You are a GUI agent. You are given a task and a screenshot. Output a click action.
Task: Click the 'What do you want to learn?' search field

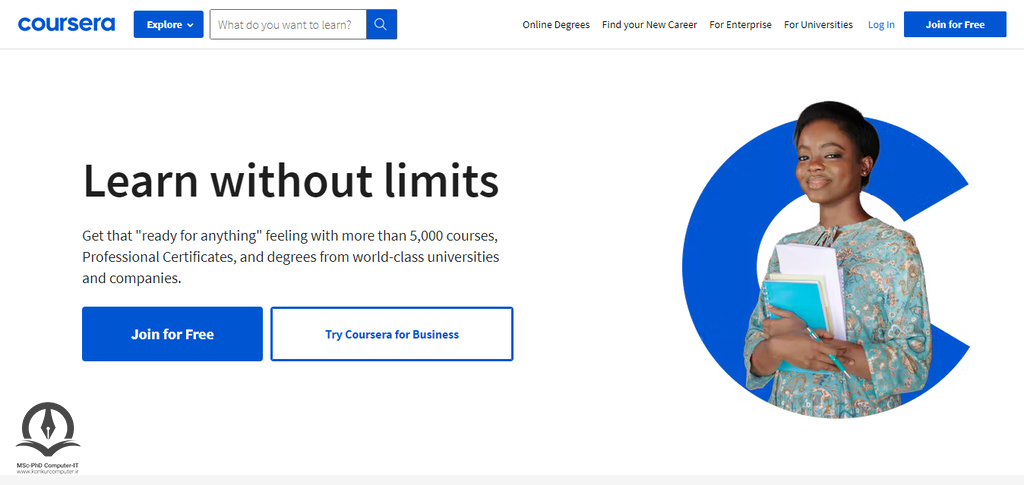tap(288, 24)
